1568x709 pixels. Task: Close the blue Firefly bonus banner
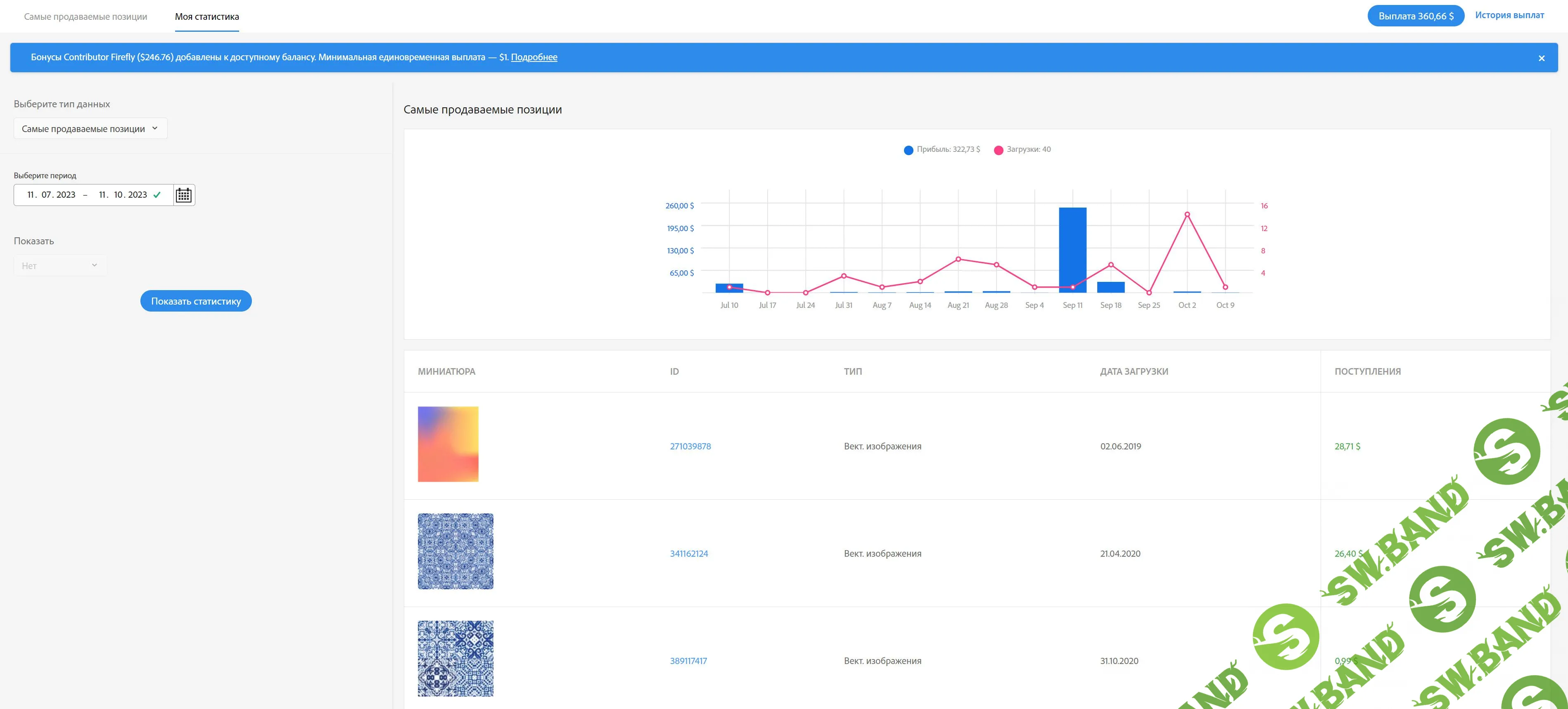1541,58
